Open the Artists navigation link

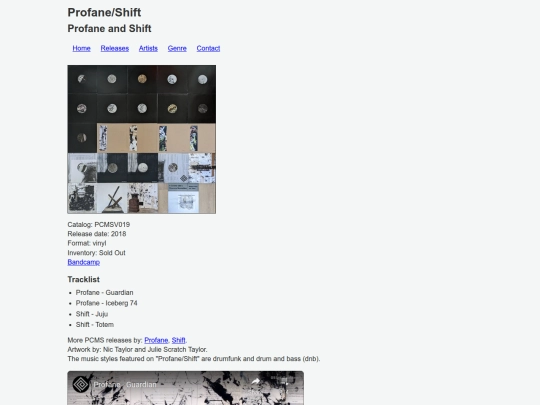click(x=148, y=48)
